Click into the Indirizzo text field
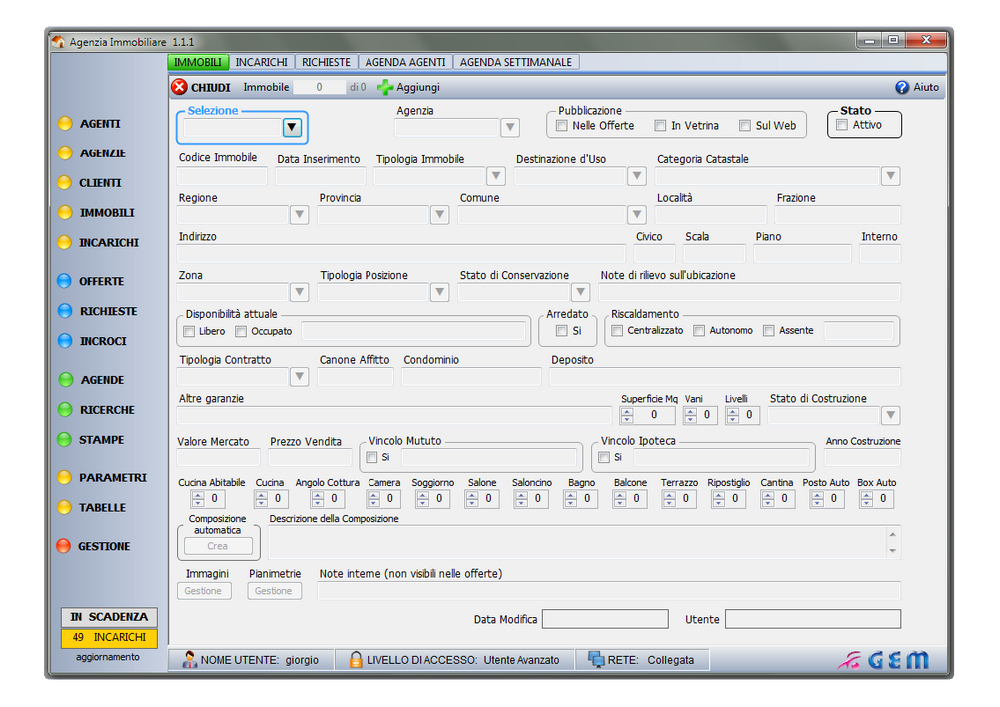 (x=400, y=254)
